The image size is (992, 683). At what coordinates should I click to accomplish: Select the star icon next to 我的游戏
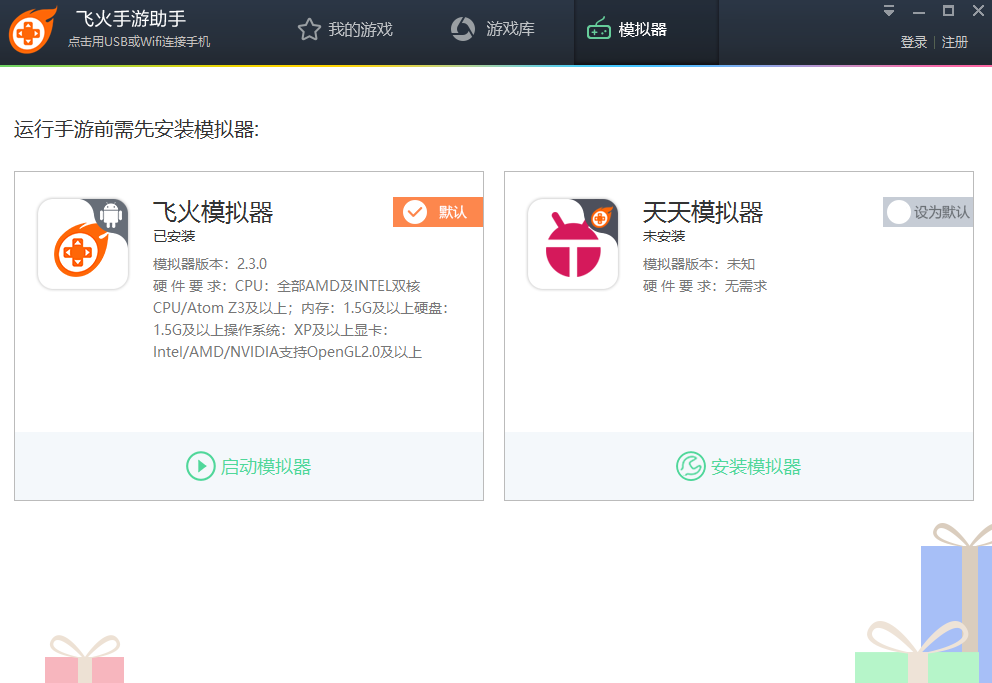(308, 29)
